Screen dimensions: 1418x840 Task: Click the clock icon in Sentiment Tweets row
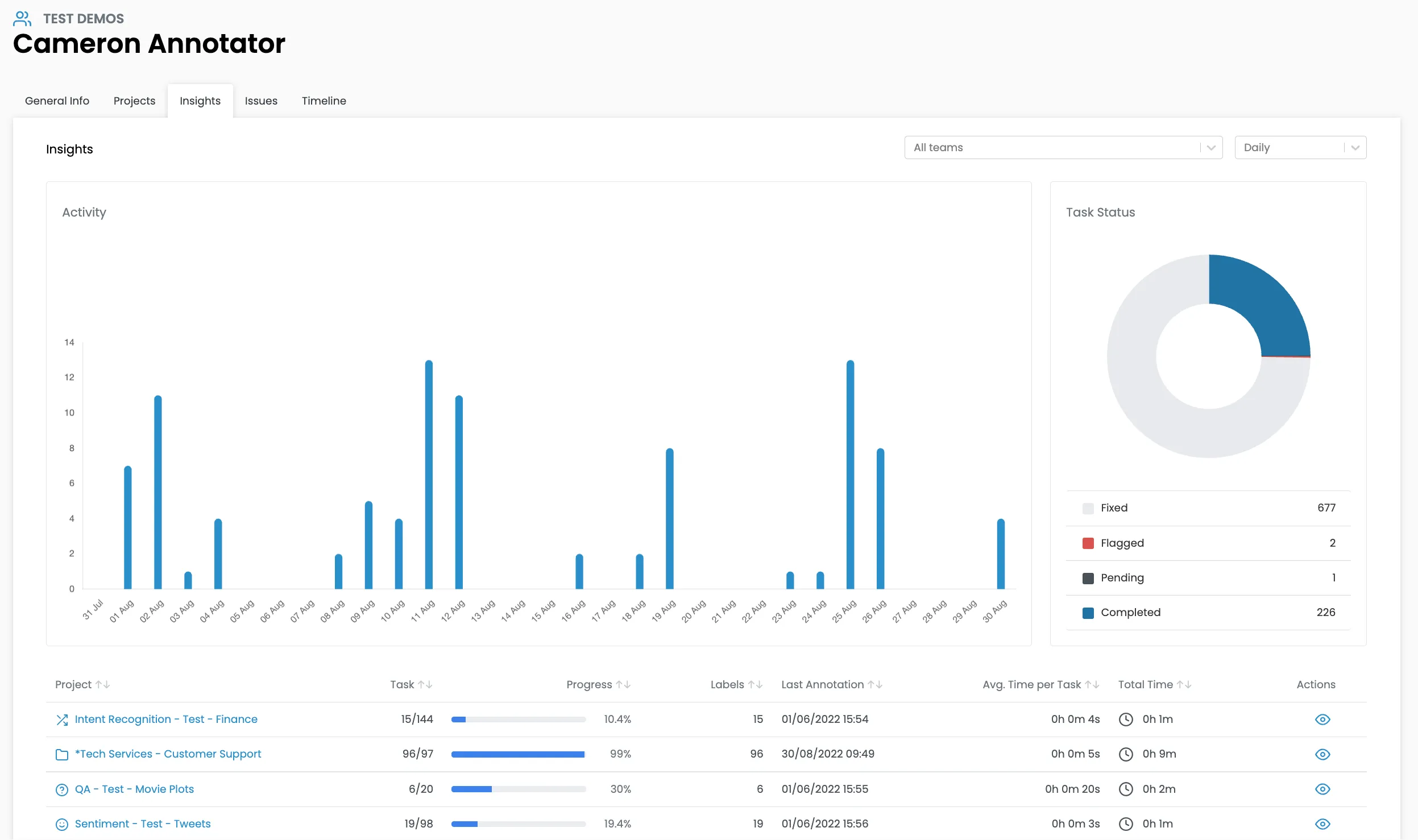[x=1126, y=824]
